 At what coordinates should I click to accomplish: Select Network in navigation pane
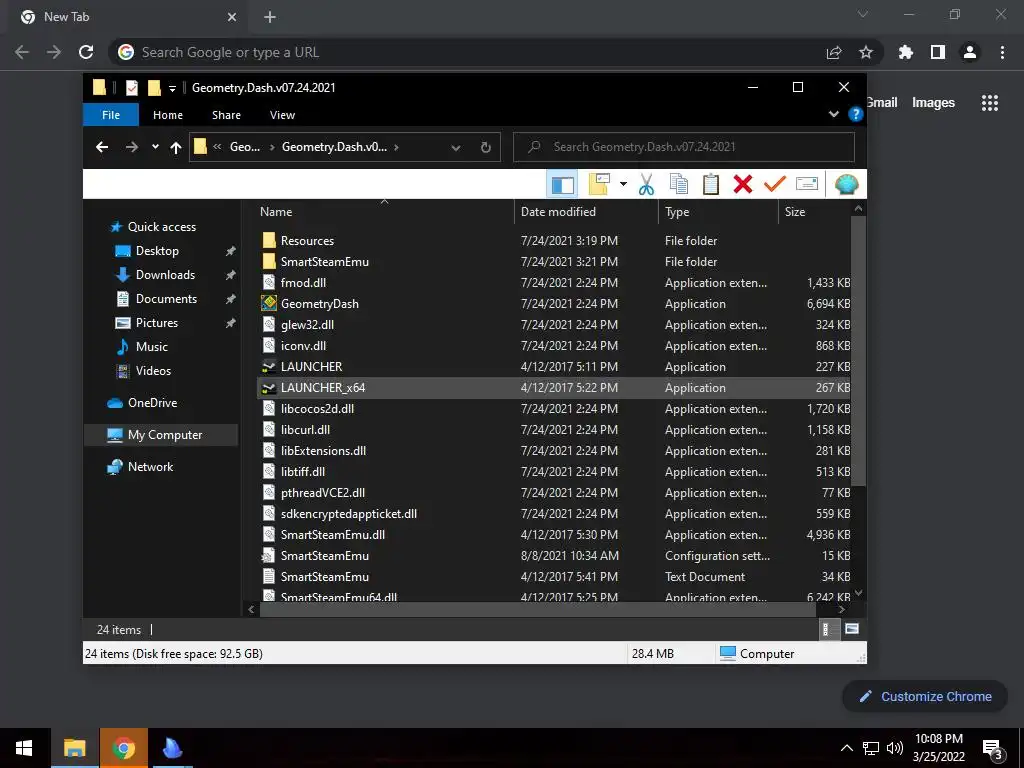[x=150, y=467]
